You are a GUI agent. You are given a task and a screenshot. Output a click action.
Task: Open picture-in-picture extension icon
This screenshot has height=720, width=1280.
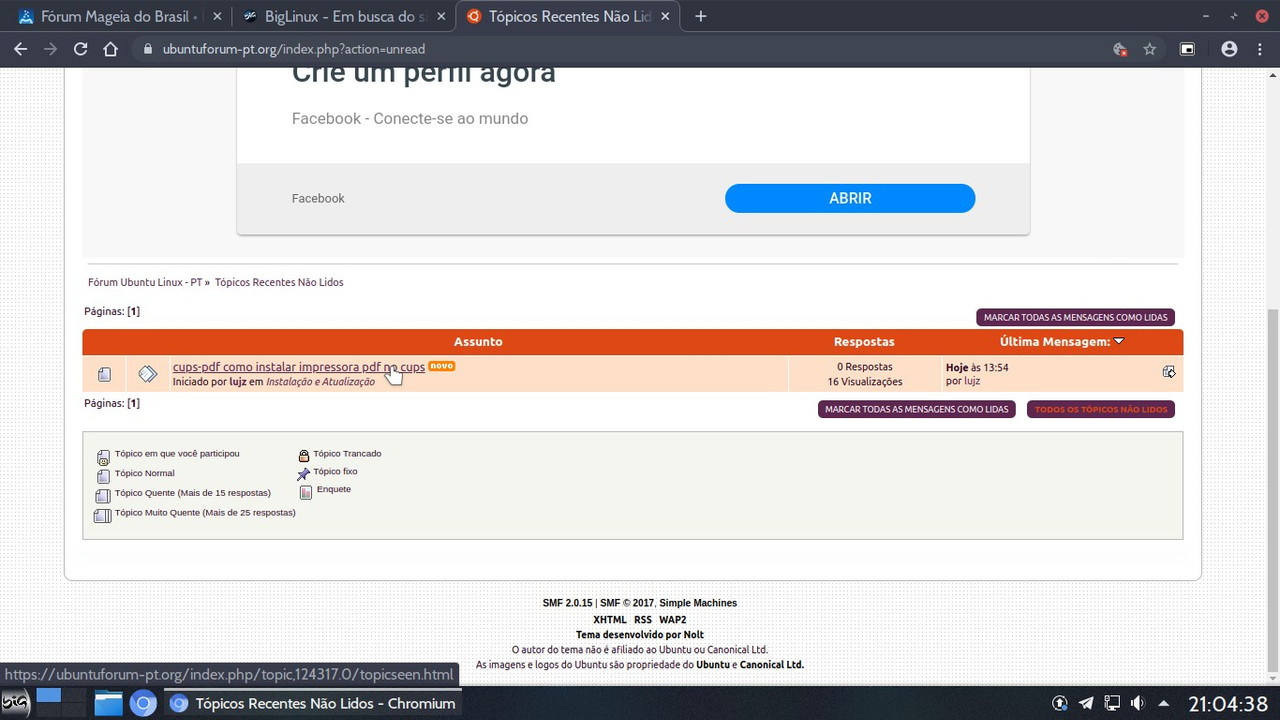(x=1188, y=49)
